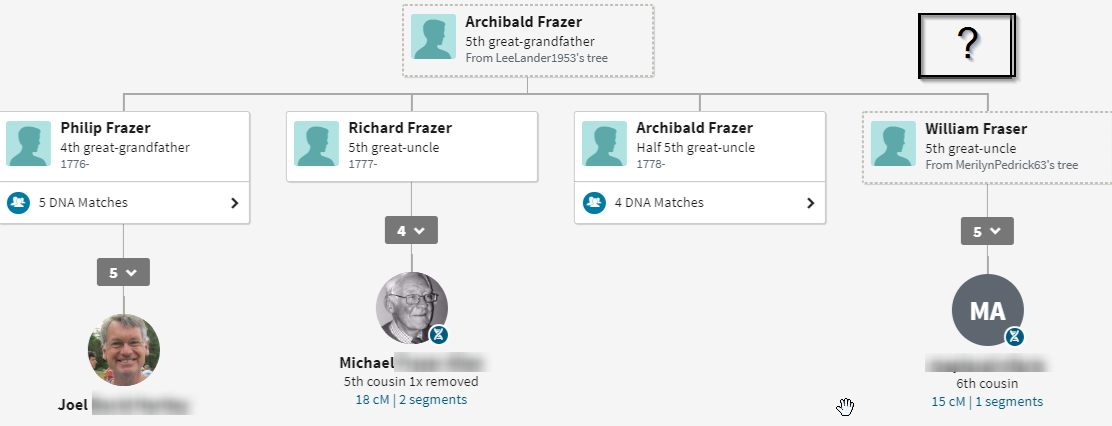
Task: Open Archibald Frazer's 4 DNA Matches arrow
Action: tap(811, 202)
